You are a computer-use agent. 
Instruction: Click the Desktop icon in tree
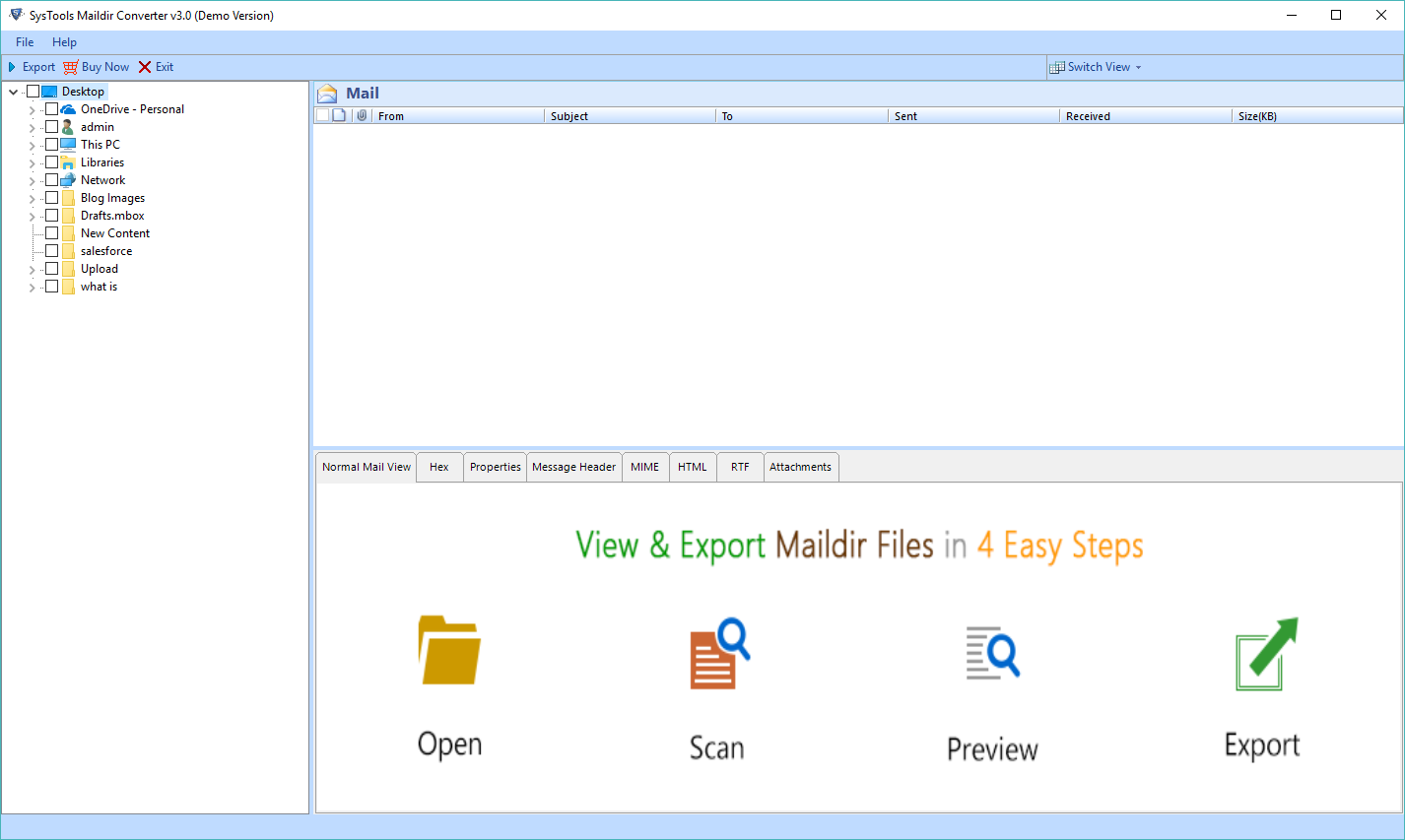(x=49, y=92)
